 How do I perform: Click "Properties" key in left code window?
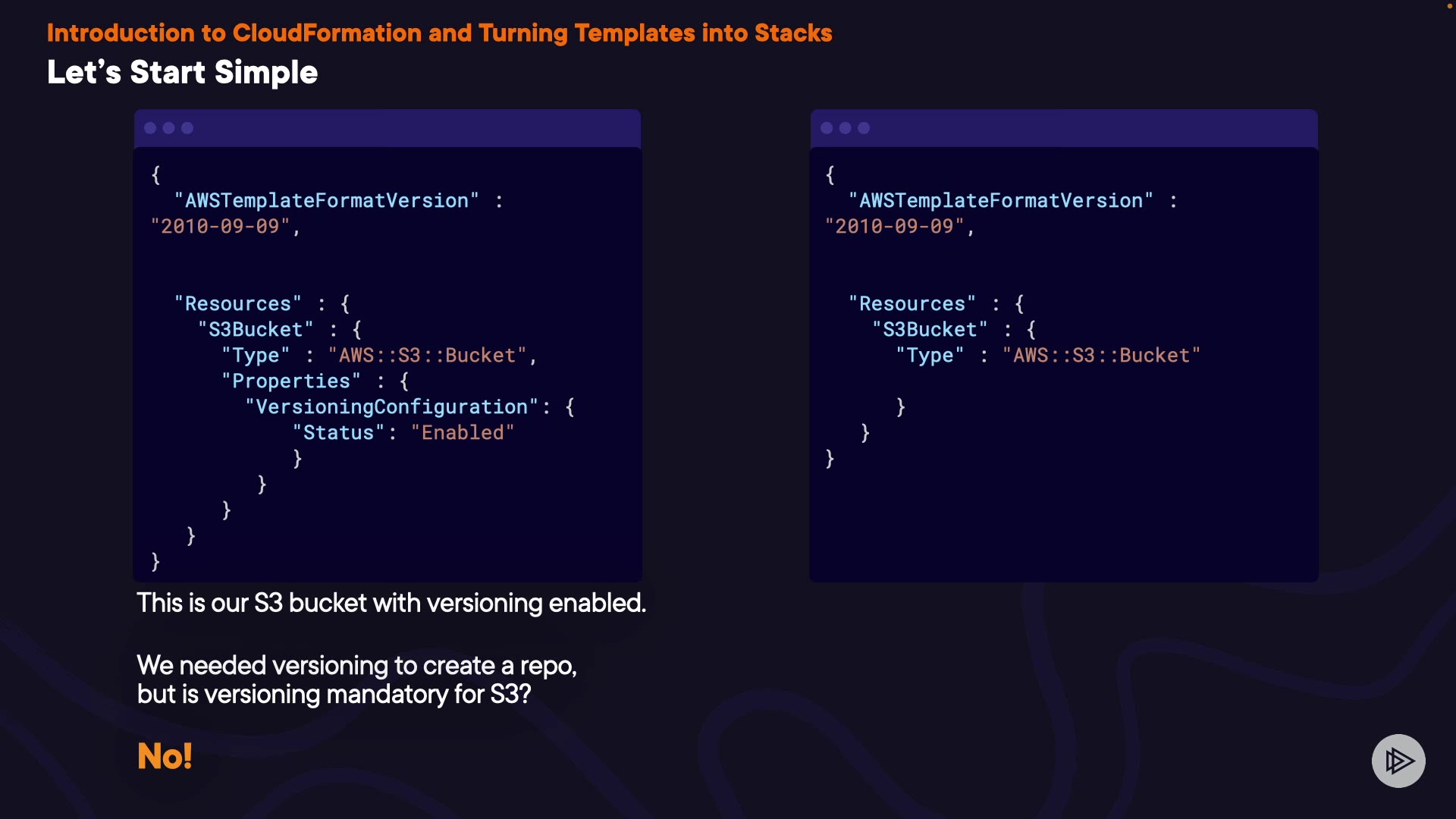click(291, 381)
